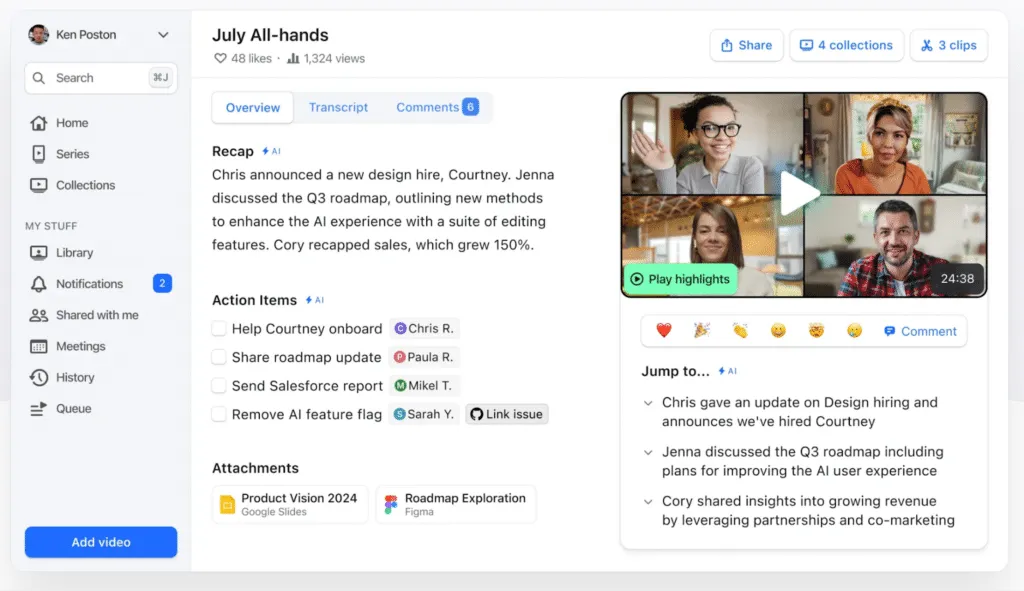Open the 3 clips panel
The height and width of the screenshot is (591, 1024).
coord(948,45)
